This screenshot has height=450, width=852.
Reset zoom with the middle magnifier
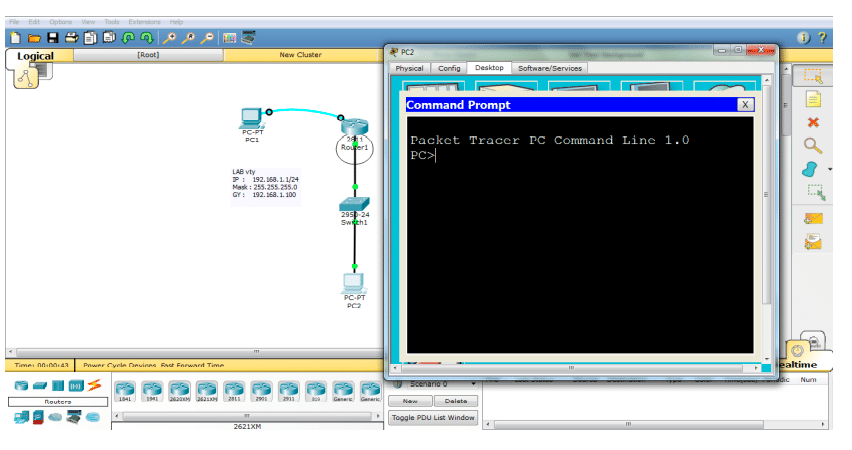(x=189, y=38)
